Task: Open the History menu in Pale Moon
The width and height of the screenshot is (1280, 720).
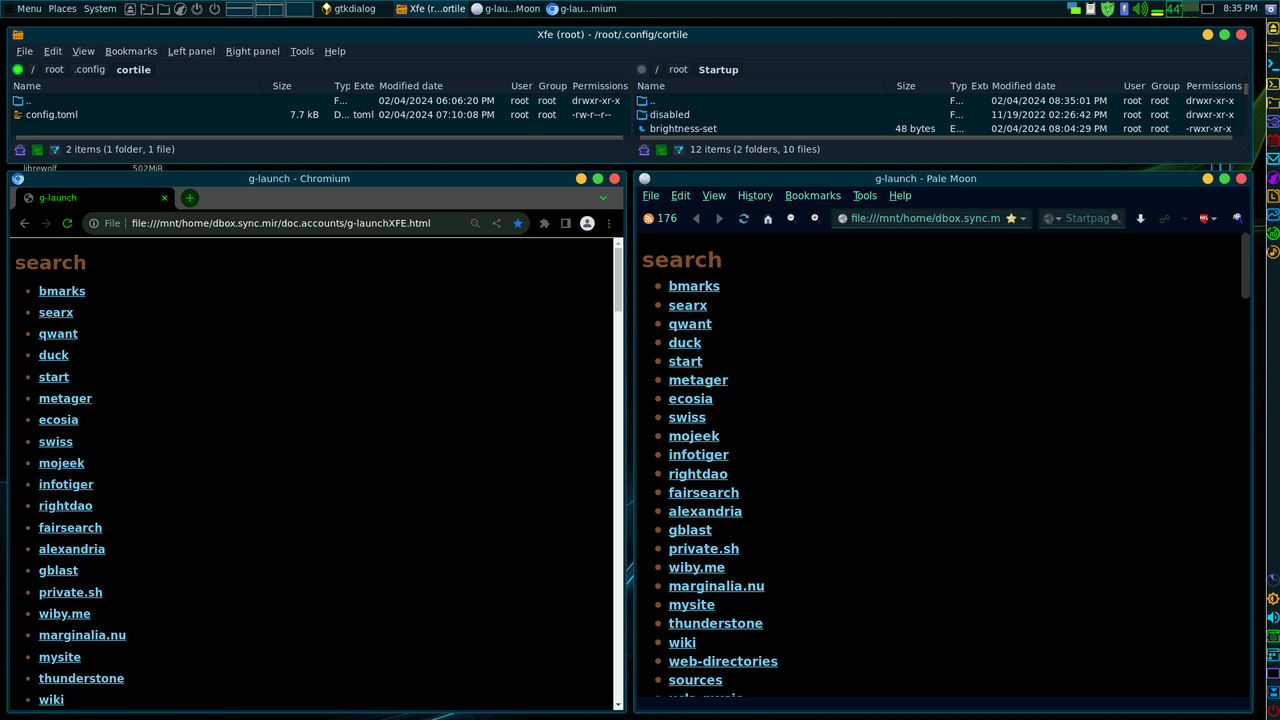Action: (755, 195)
